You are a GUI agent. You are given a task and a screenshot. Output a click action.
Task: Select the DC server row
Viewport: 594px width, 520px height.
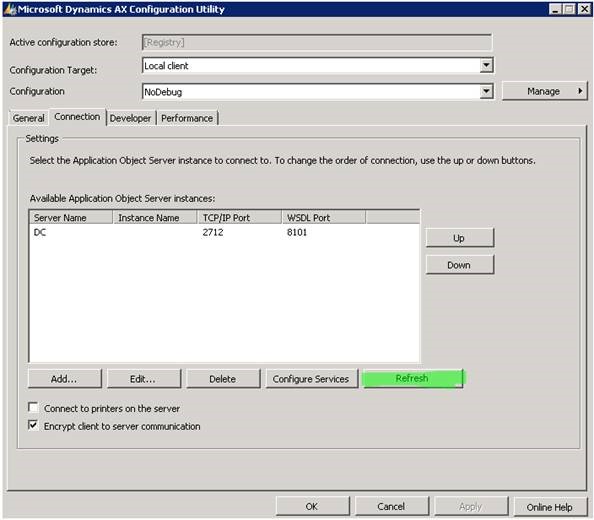point(224,232)
